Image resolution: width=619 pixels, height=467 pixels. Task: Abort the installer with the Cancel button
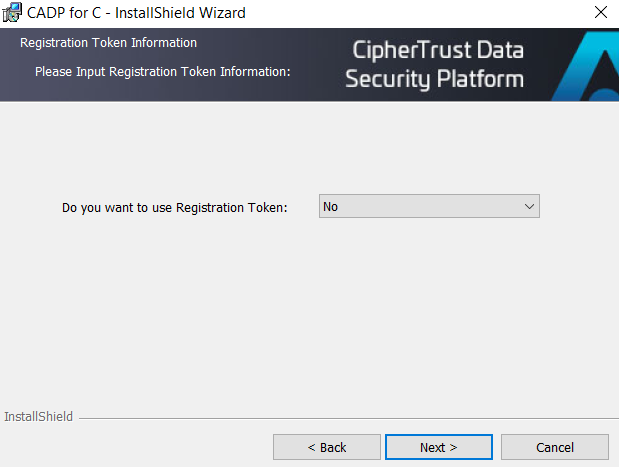click(x=555, y=447)
